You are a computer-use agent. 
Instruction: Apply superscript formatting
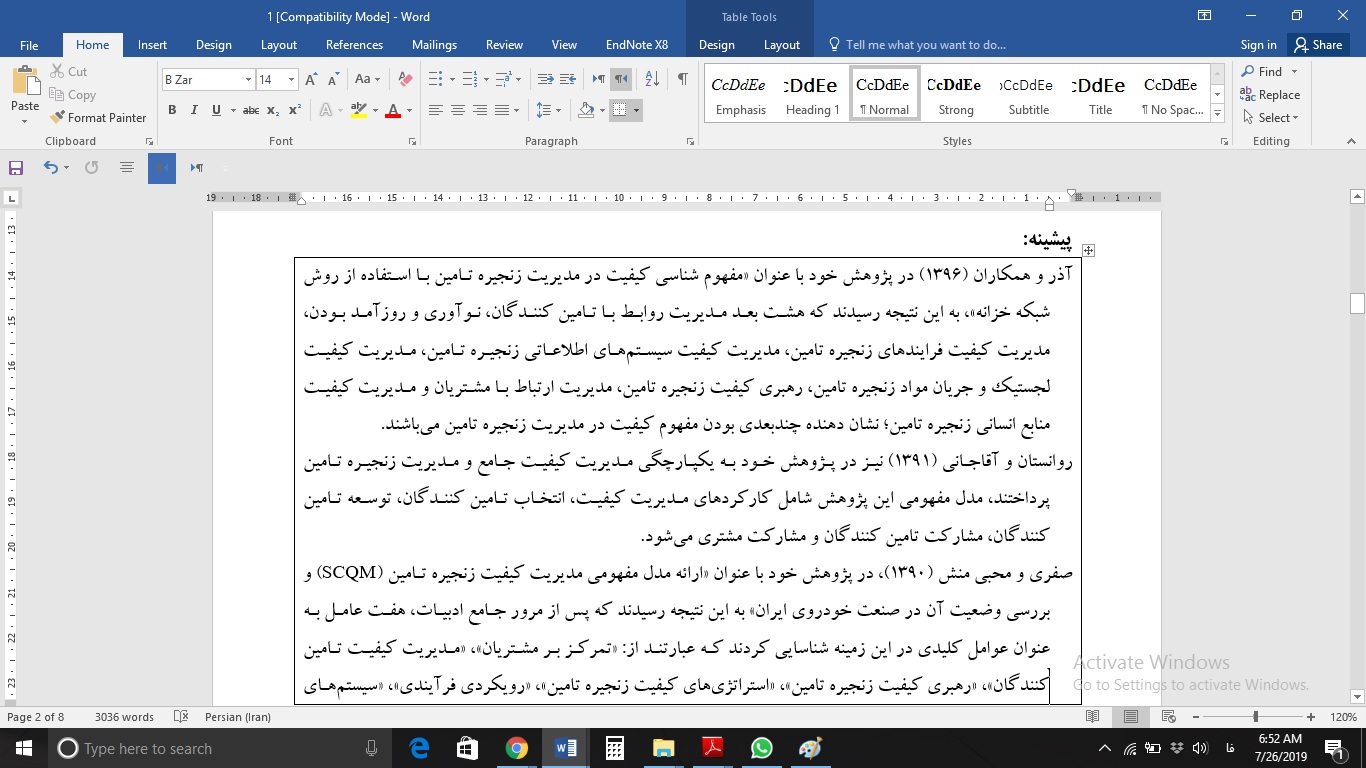pyautogui.click(x=293, y=110)
